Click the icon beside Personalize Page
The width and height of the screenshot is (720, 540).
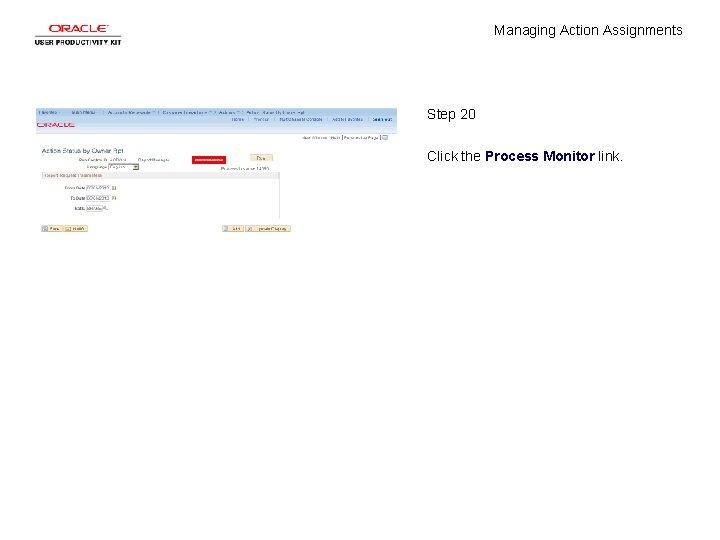[385, 137]
